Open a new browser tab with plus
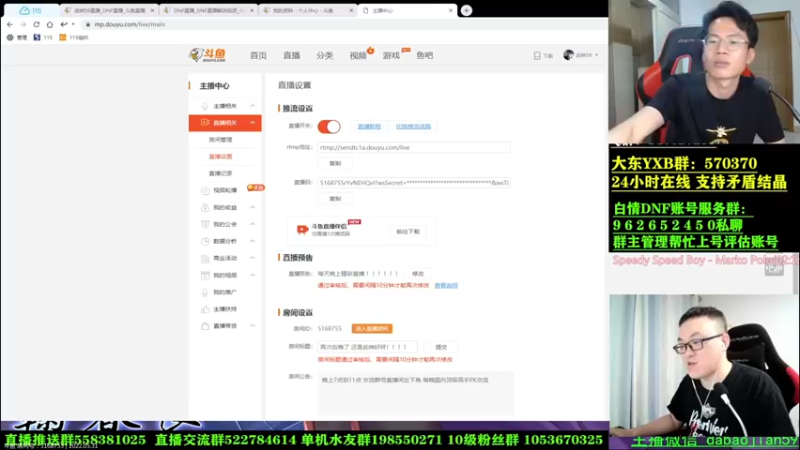The image size is (800, 450). point(466,10)
